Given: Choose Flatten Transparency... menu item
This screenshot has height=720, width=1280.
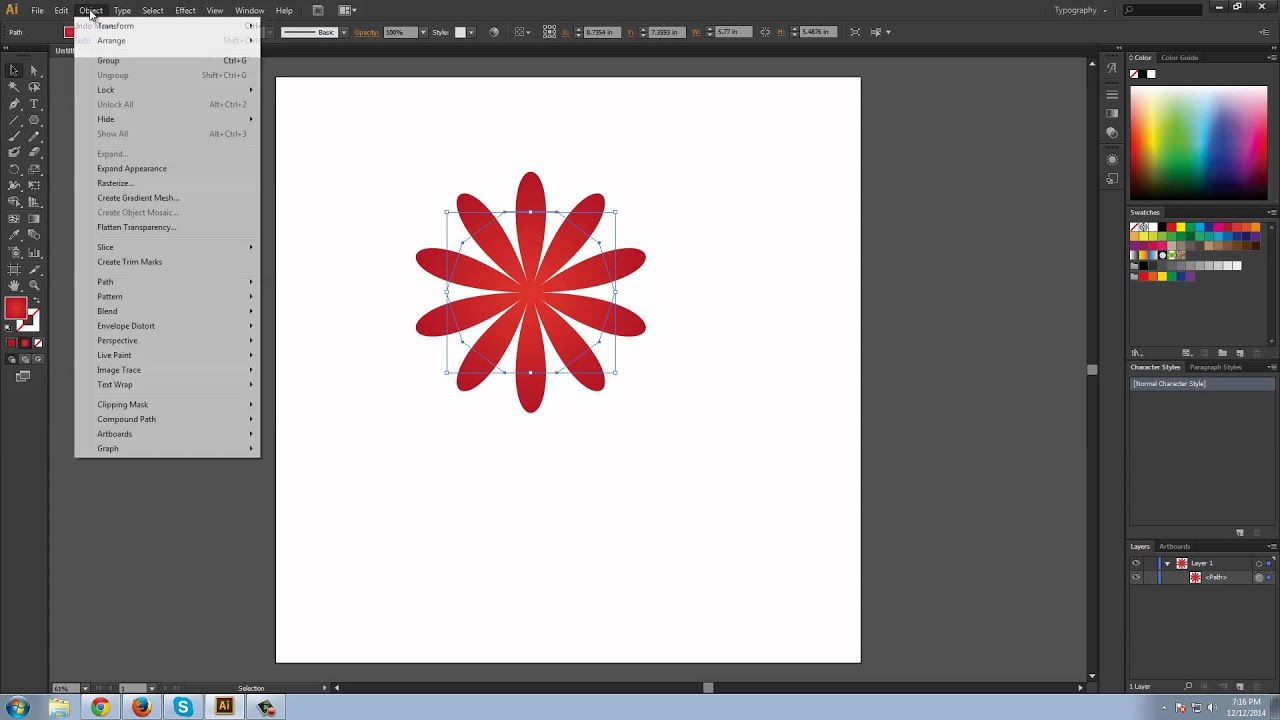Looking at the screenshot, I should point(137,227).
